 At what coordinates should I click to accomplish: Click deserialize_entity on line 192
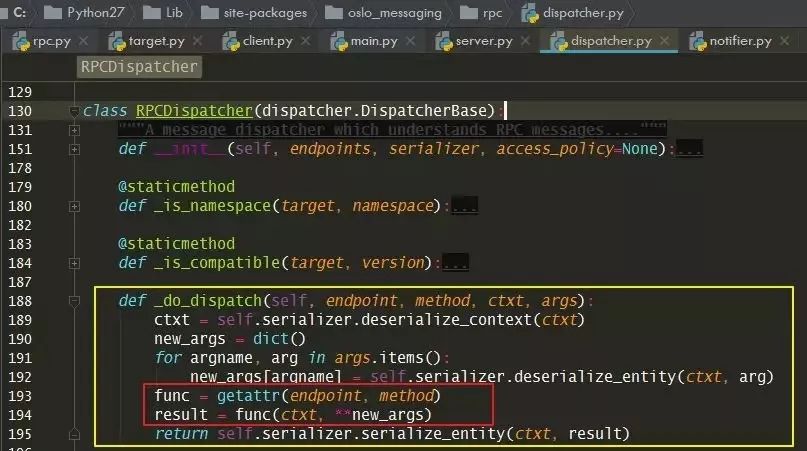[594, 377]
